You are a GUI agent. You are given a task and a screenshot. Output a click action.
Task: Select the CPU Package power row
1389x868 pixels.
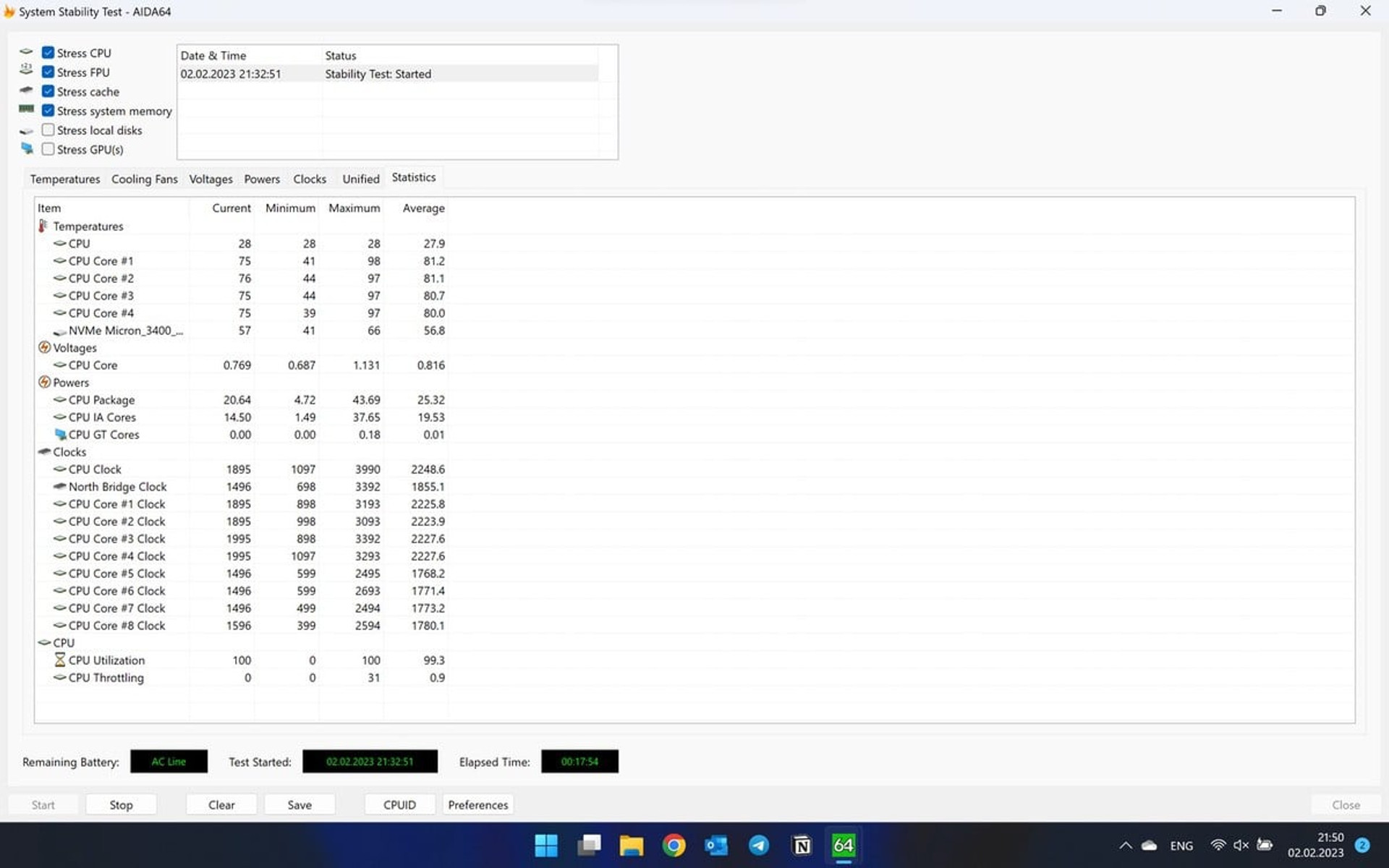(x=242, y=400)
